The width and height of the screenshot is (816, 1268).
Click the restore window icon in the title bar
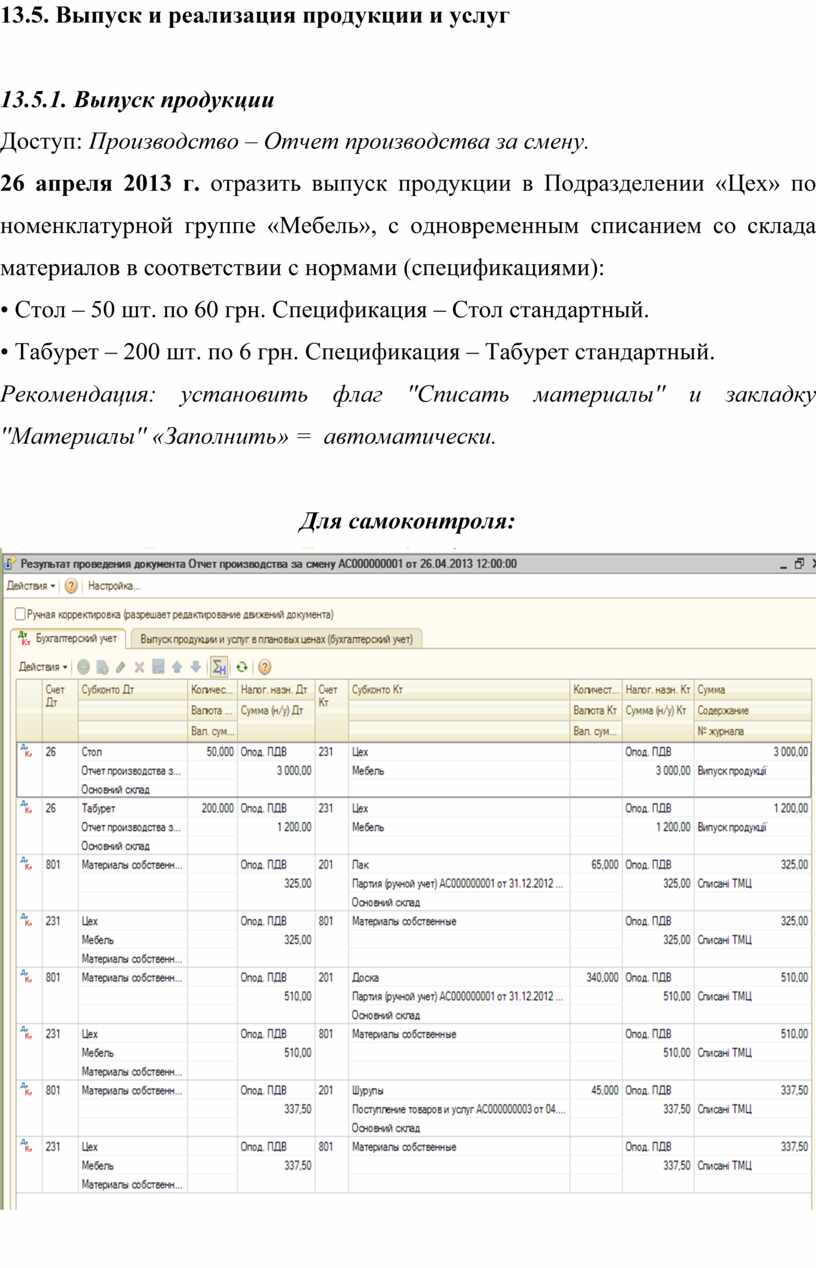[798, 564]
